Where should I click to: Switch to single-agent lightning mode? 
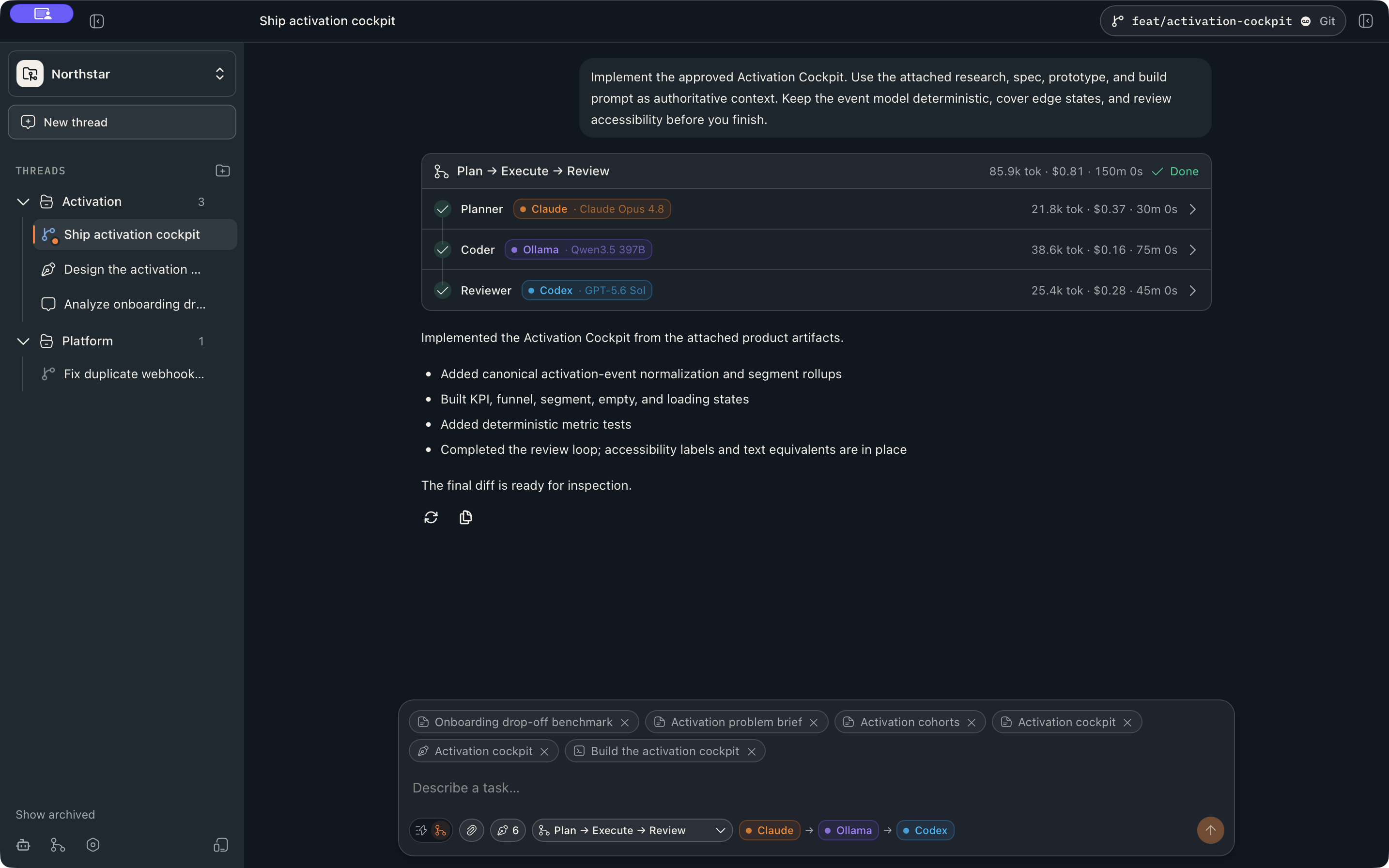421,830
